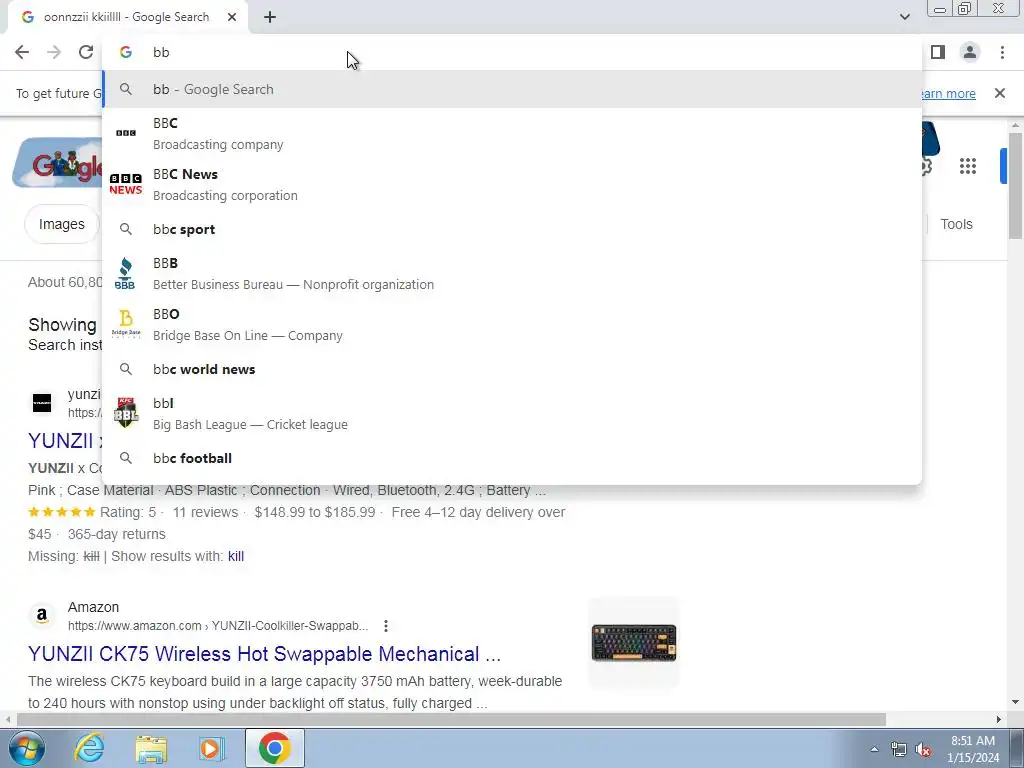Choose the BBC News suggestion

(x=512, y=184)
